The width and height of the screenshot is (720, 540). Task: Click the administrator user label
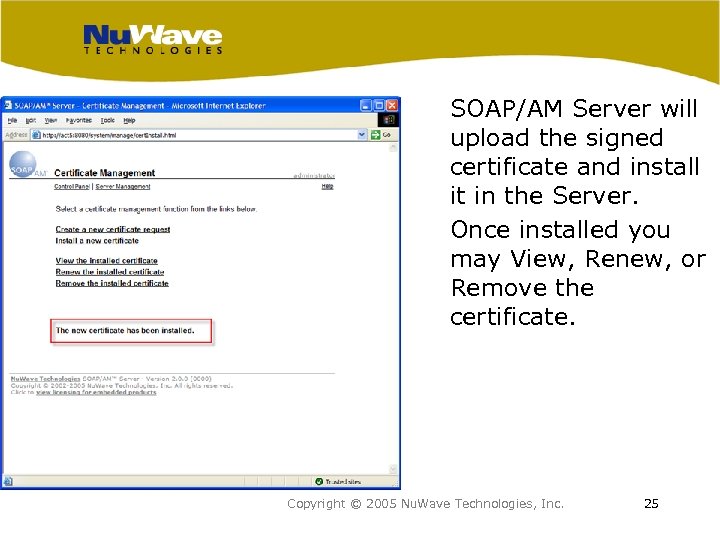[x=315, y=175]
